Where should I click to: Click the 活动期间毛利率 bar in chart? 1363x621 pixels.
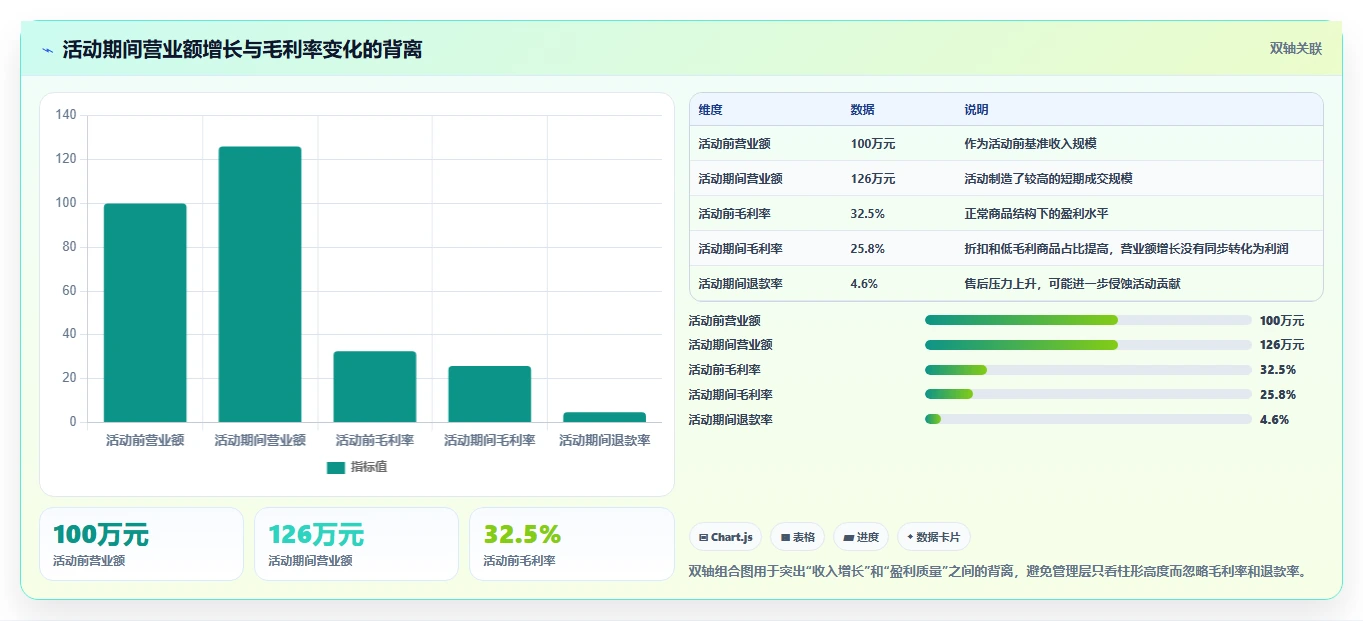(x=490, y=394)
